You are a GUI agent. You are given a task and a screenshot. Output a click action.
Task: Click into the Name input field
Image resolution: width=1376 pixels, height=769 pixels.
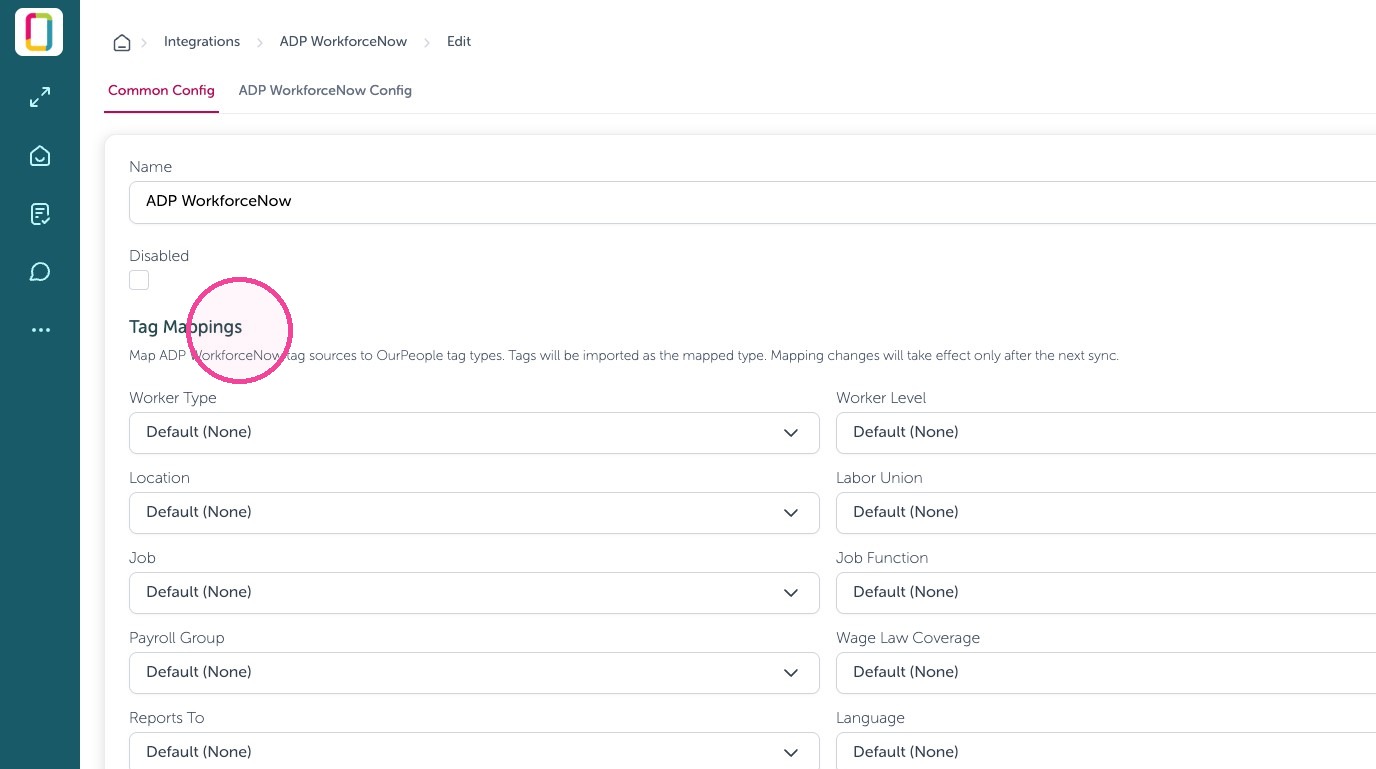tap(752, 202)
